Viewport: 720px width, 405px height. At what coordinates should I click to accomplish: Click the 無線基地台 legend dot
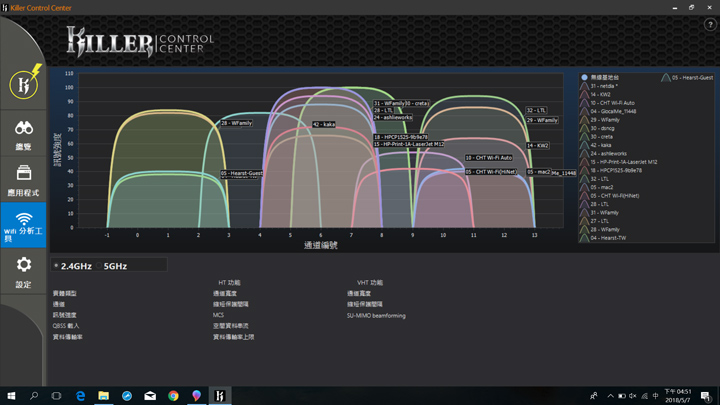(x=585, y=78)
